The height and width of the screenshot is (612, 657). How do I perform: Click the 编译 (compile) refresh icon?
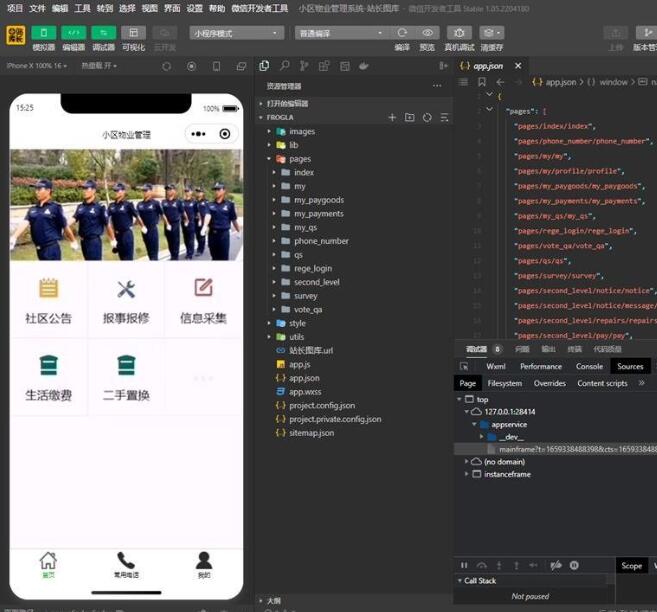[402, 33]
